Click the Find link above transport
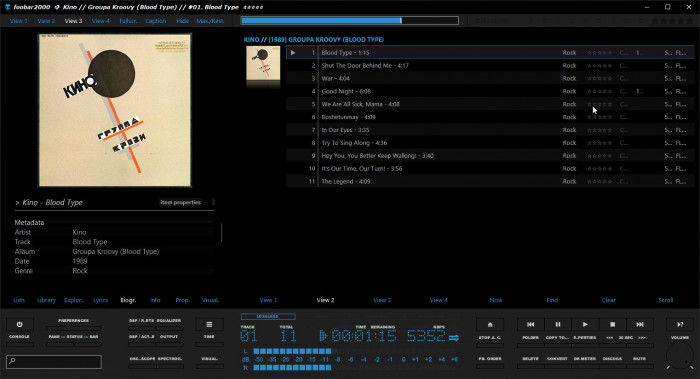700x379 pixels. tap(552, 300)
